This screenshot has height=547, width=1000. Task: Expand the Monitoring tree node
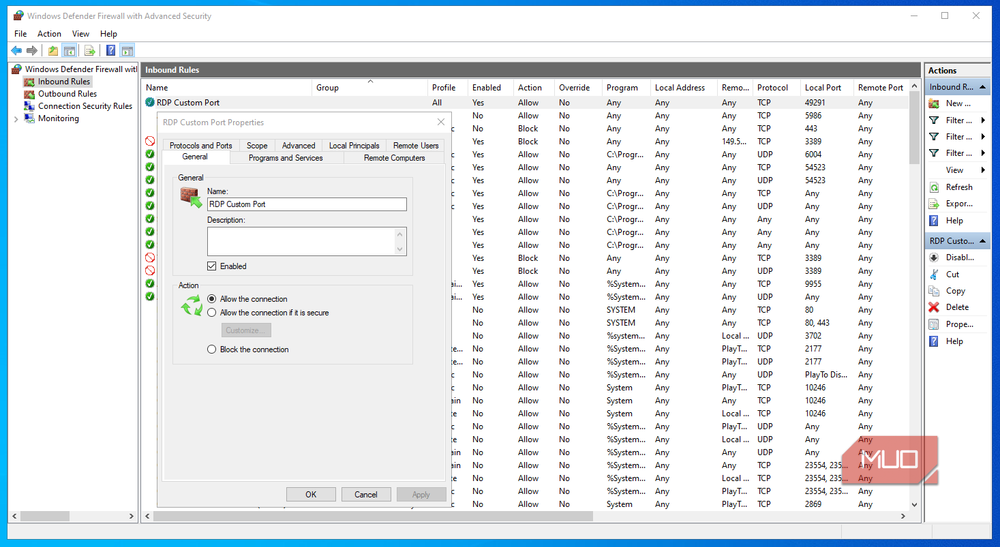coord(16,119)
